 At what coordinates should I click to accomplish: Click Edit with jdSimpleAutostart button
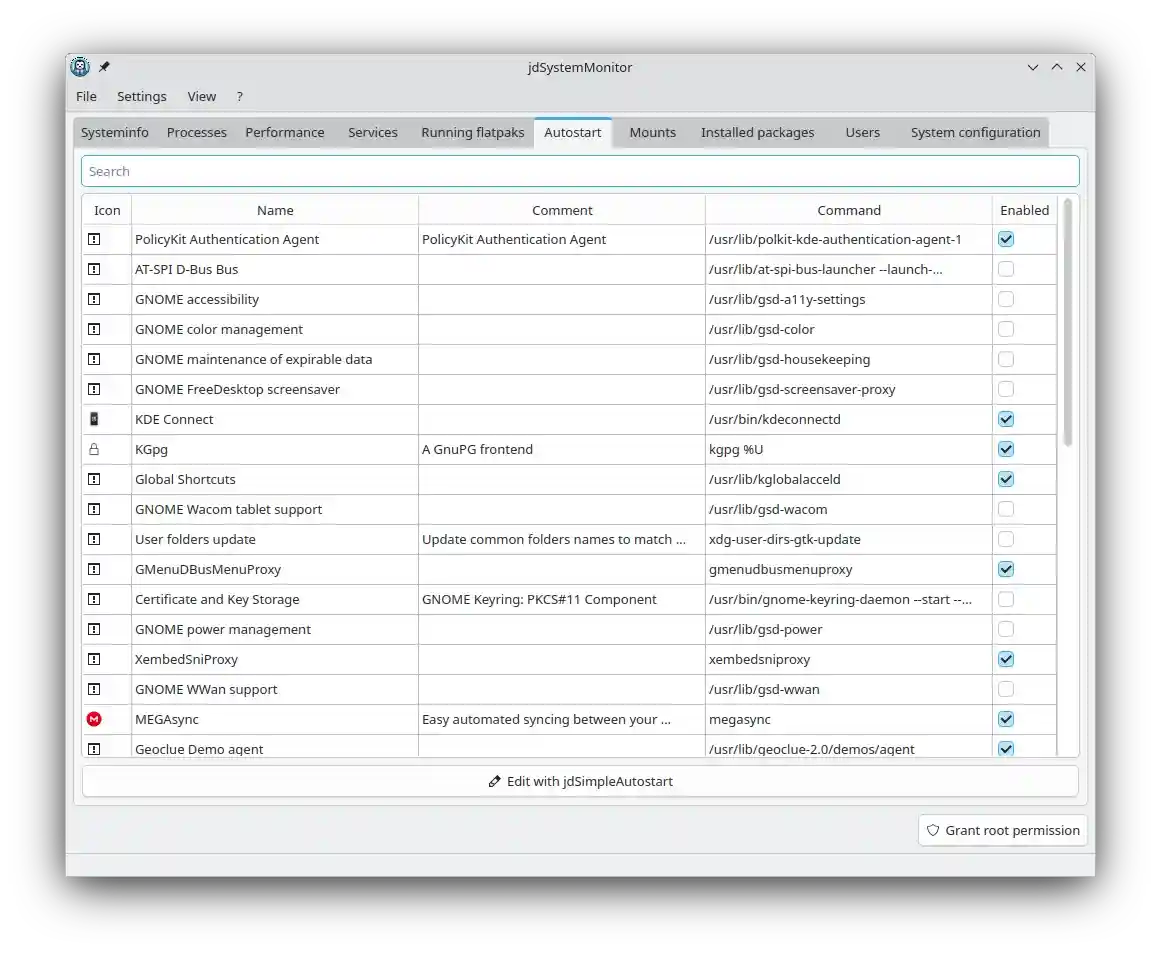coord(580,781)
